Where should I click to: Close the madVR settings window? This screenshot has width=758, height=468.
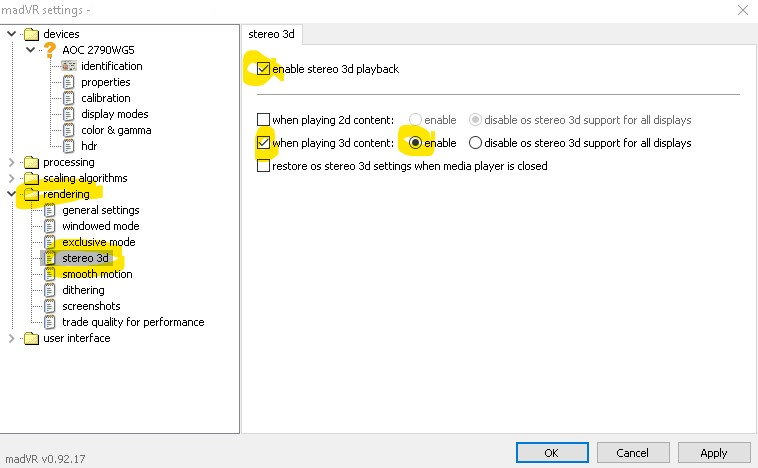click(743, 10)
